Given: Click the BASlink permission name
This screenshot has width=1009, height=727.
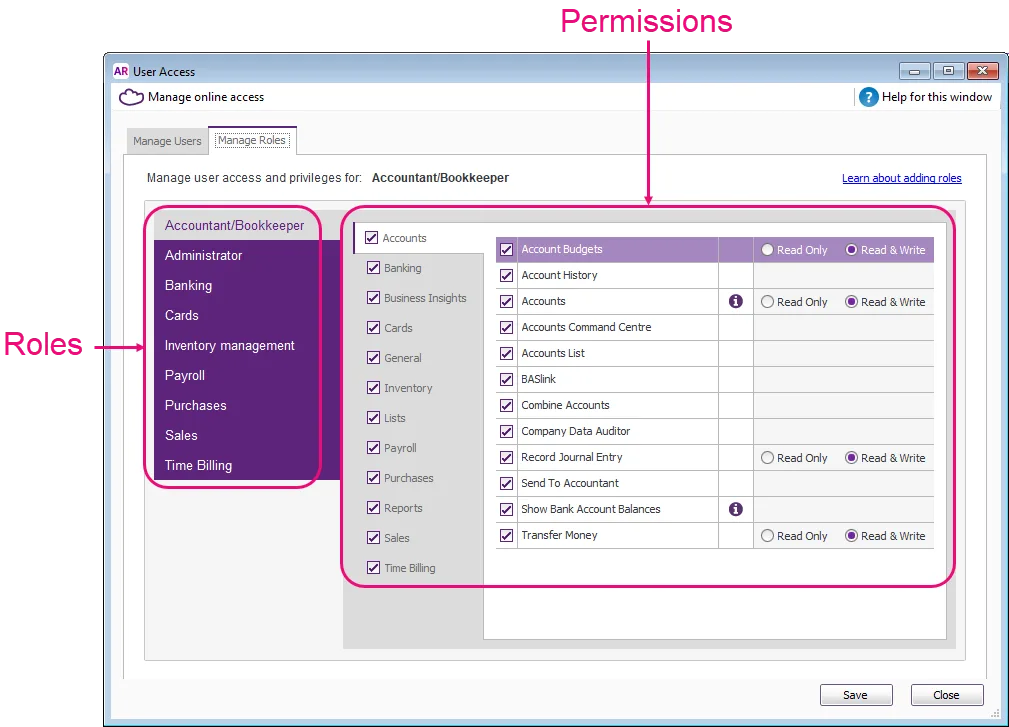Looking at the screenshot, I should [539, 379].
